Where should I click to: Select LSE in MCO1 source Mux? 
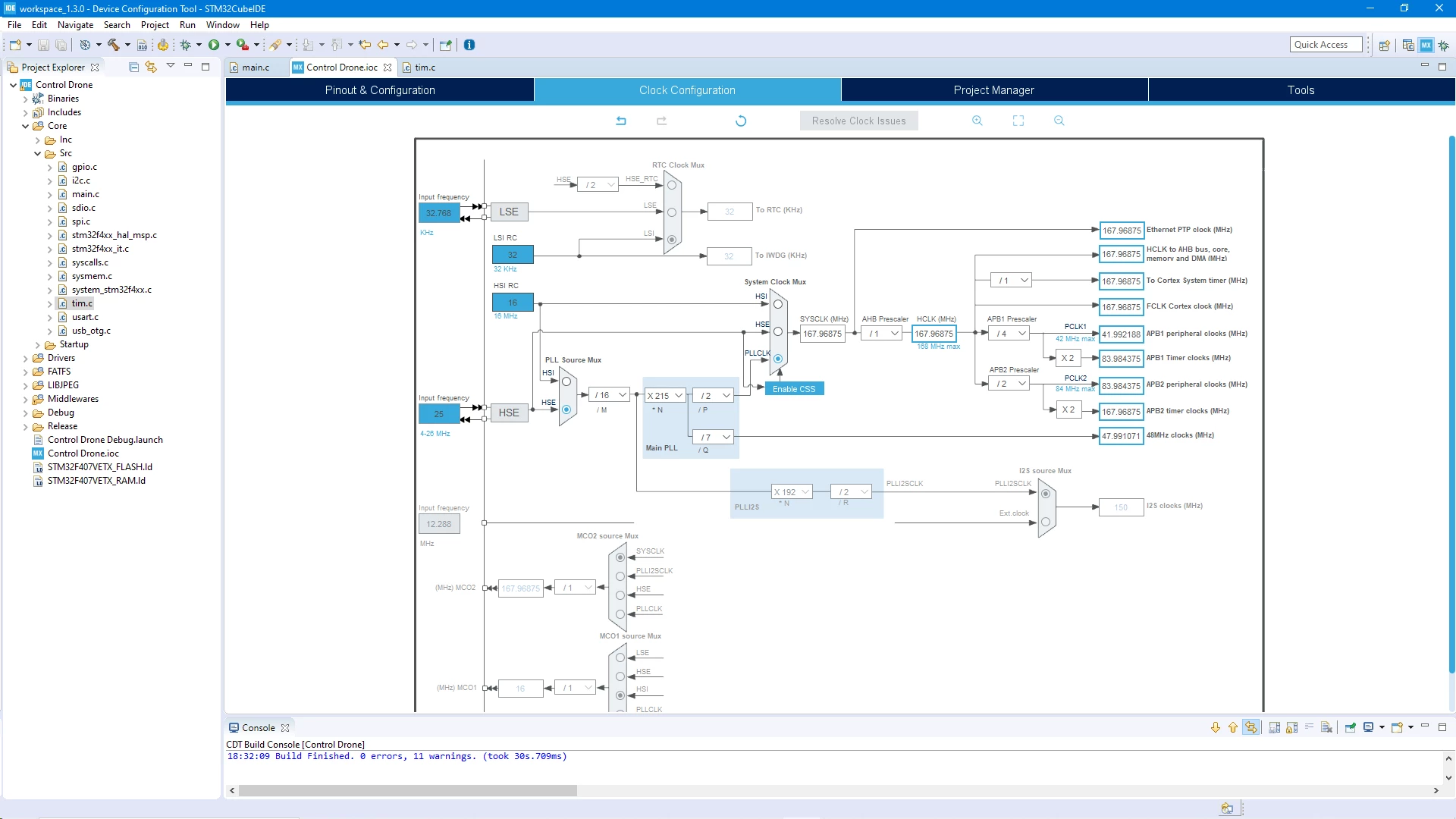620,657
